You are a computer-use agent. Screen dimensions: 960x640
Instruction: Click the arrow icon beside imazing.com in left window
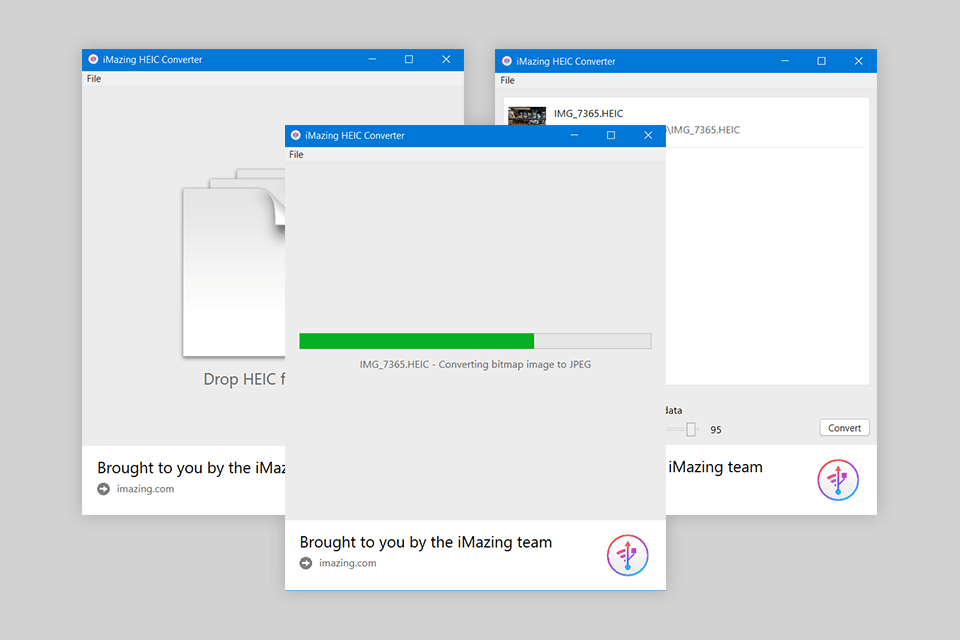pos(103,489)
